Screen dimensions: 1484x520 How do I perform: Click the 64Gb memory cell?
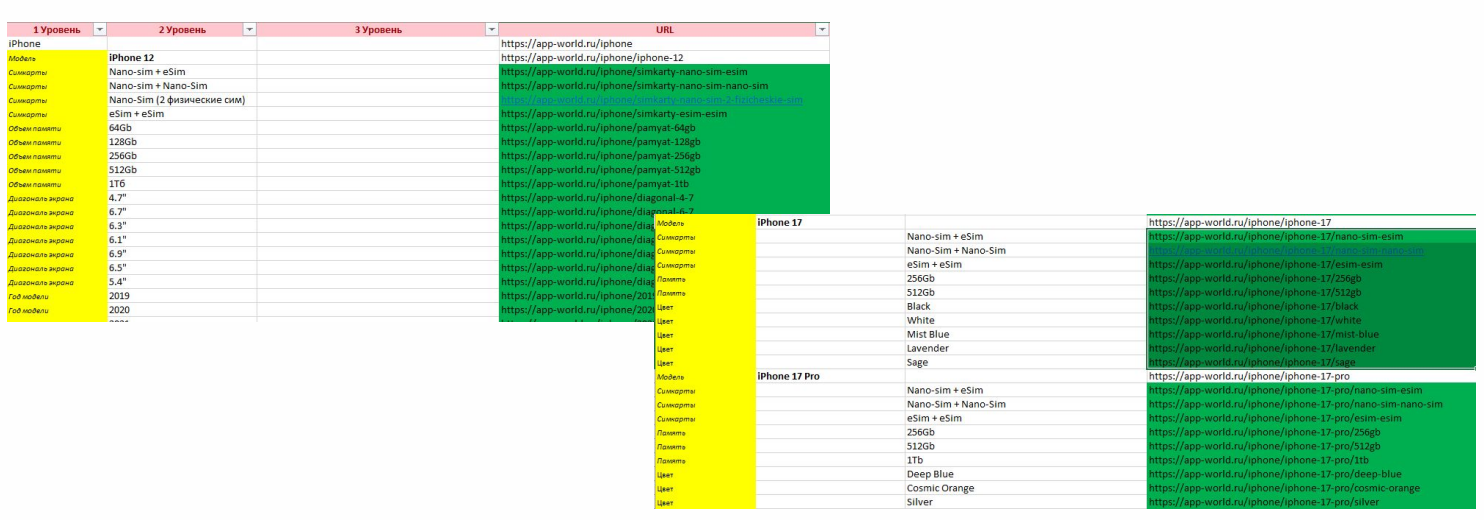pos(122,128)
